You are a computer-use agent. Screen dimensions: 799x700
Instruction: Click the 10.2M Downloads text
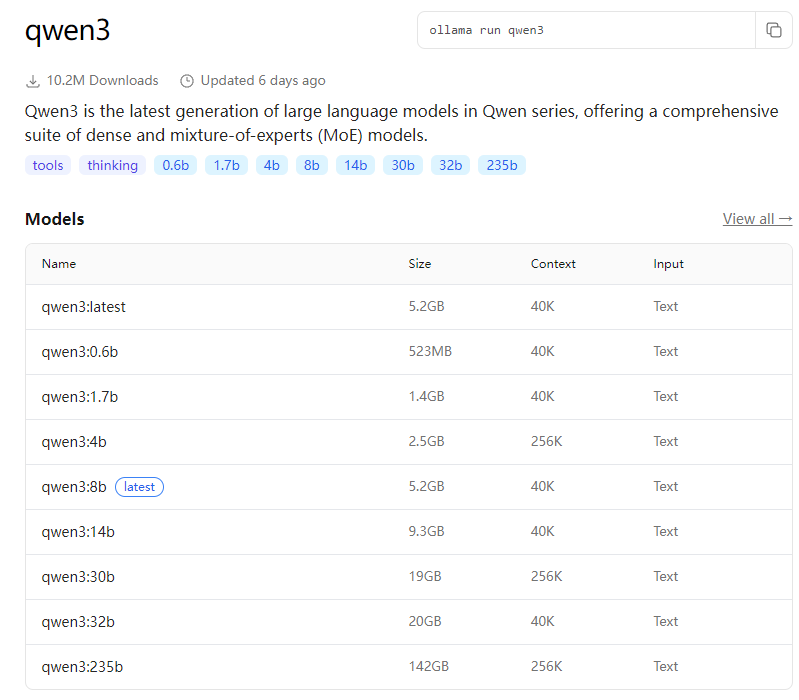pyautogui.click(x=102, y=80)
